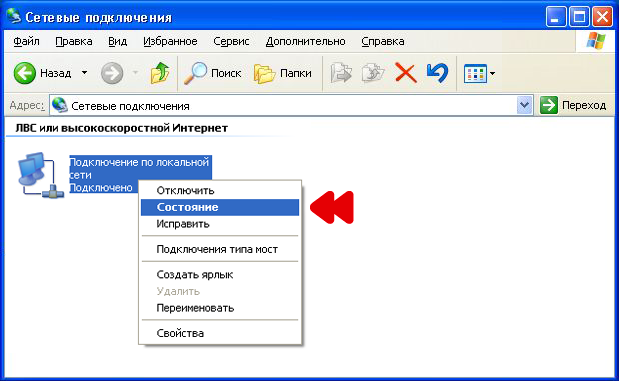
Task: Open the Дополнительно menu
Action: coord(306,41)
